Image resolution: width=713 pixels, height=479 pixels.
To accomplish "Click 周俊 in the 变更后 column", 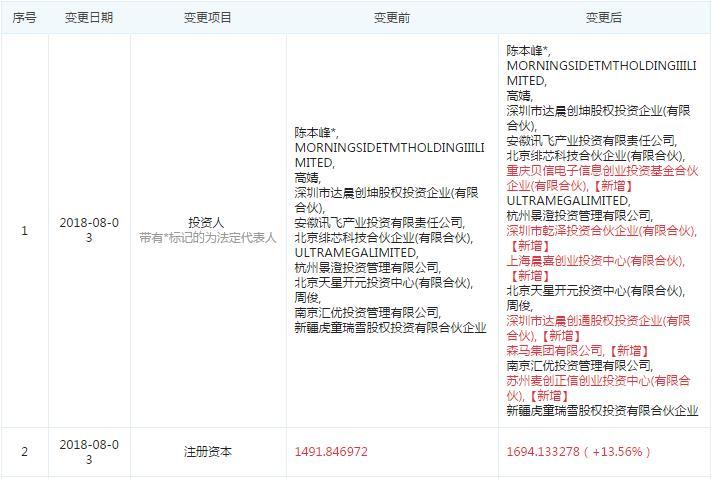I will tap(518, 305).
